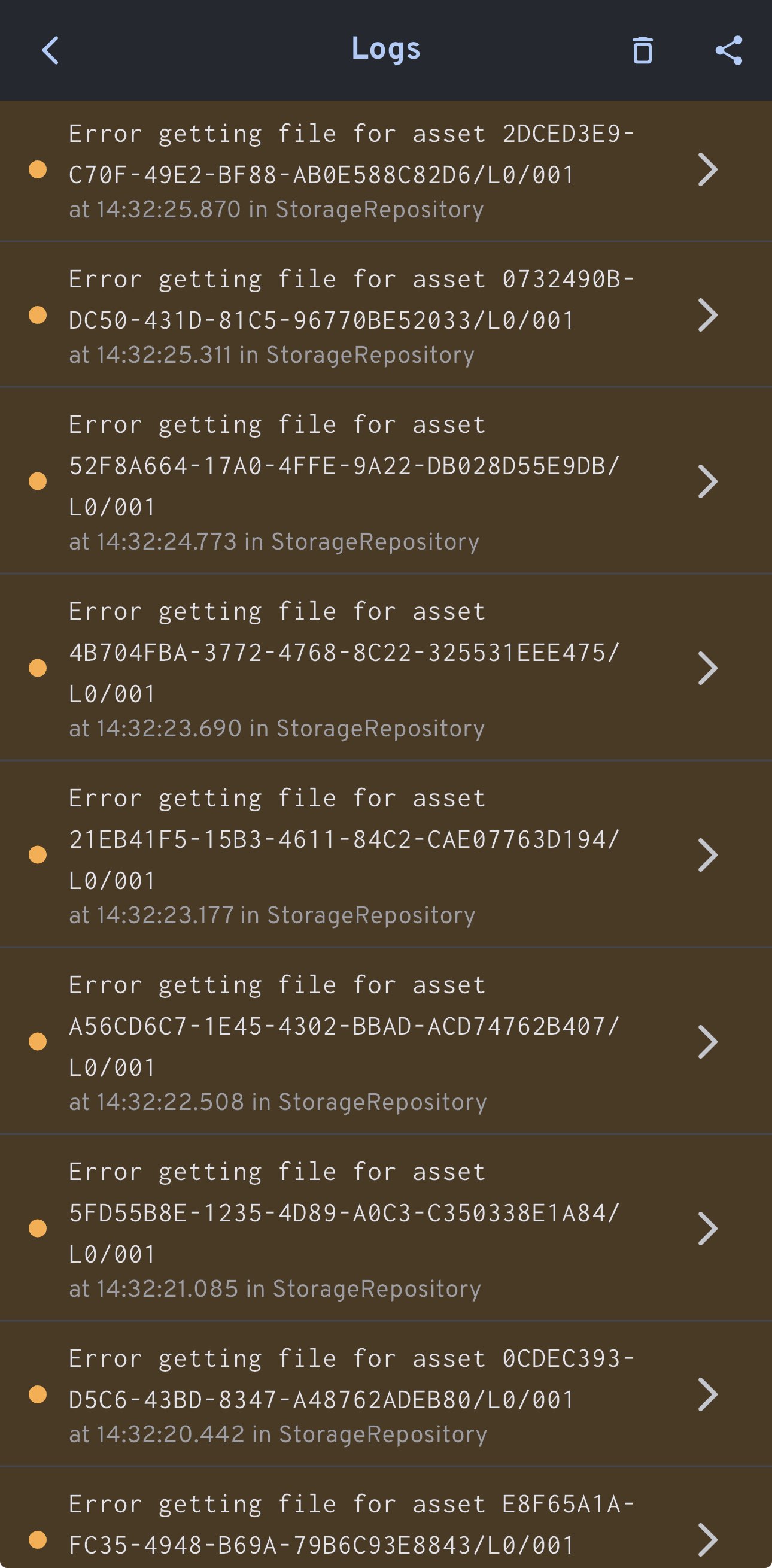The image size is (772, 1568).
Task: Expand chevron on the 14:32:21.085 log
Action: coord(707,1229)
